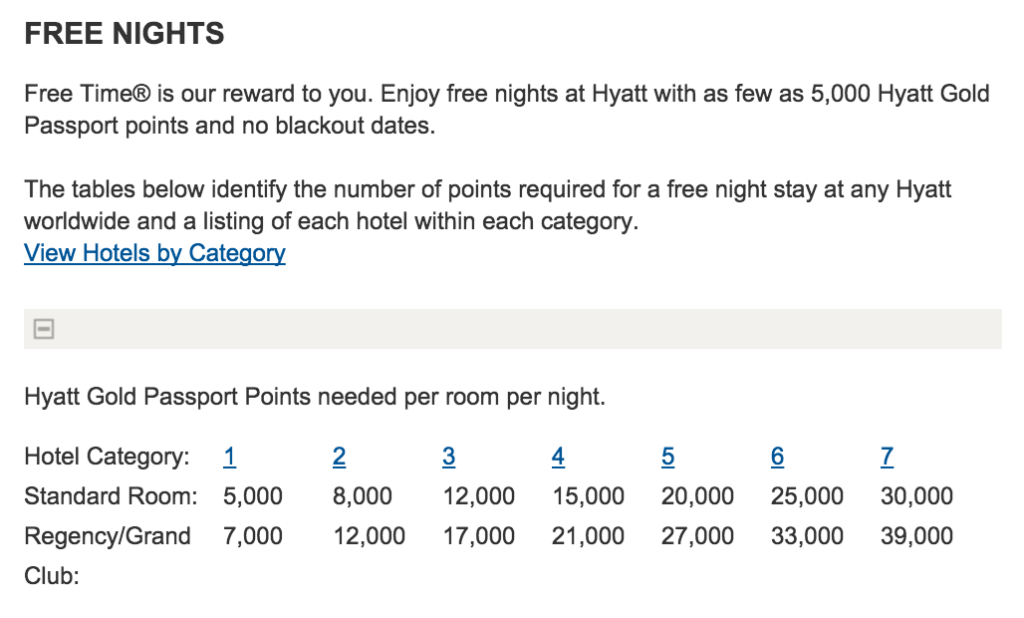View hotels in category 6
Image resolution: width=1024 pixels, height=618 pixels.
777,456
